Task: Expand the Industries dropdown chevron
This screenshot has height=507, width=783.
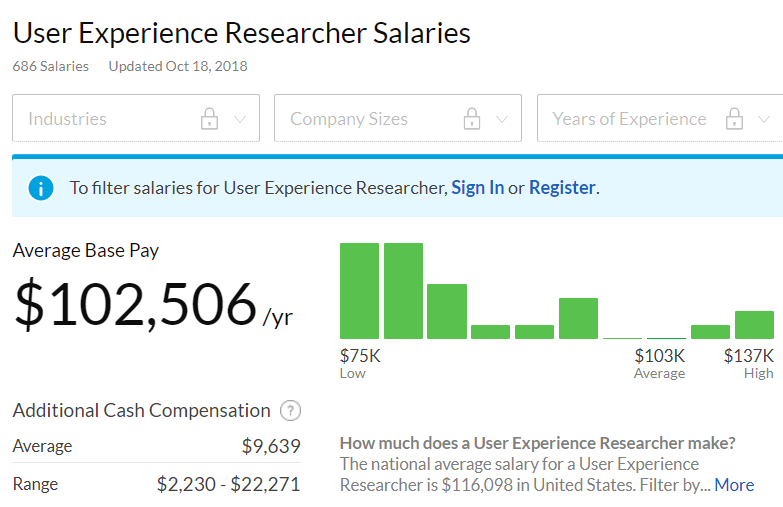Action: (x=240, y=119)
